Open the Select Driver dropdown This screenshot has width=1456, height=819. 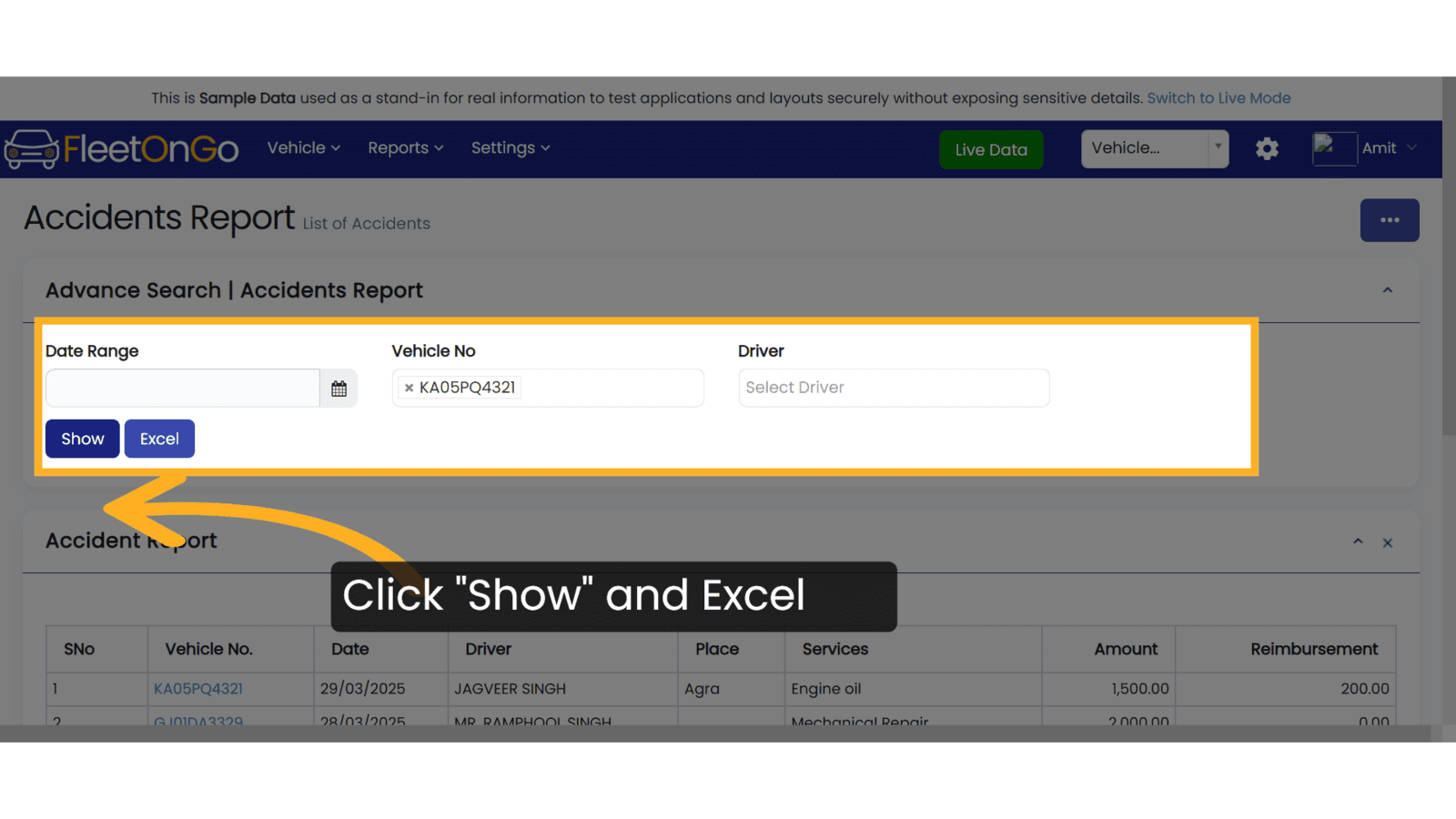(x=894, y=388)
